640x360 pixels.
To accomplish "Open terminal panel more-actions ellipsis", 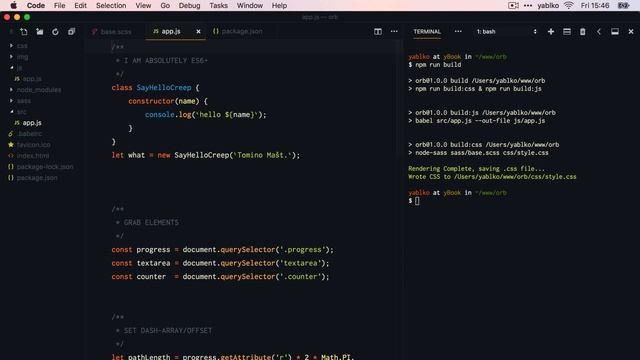I will [458, 31].
